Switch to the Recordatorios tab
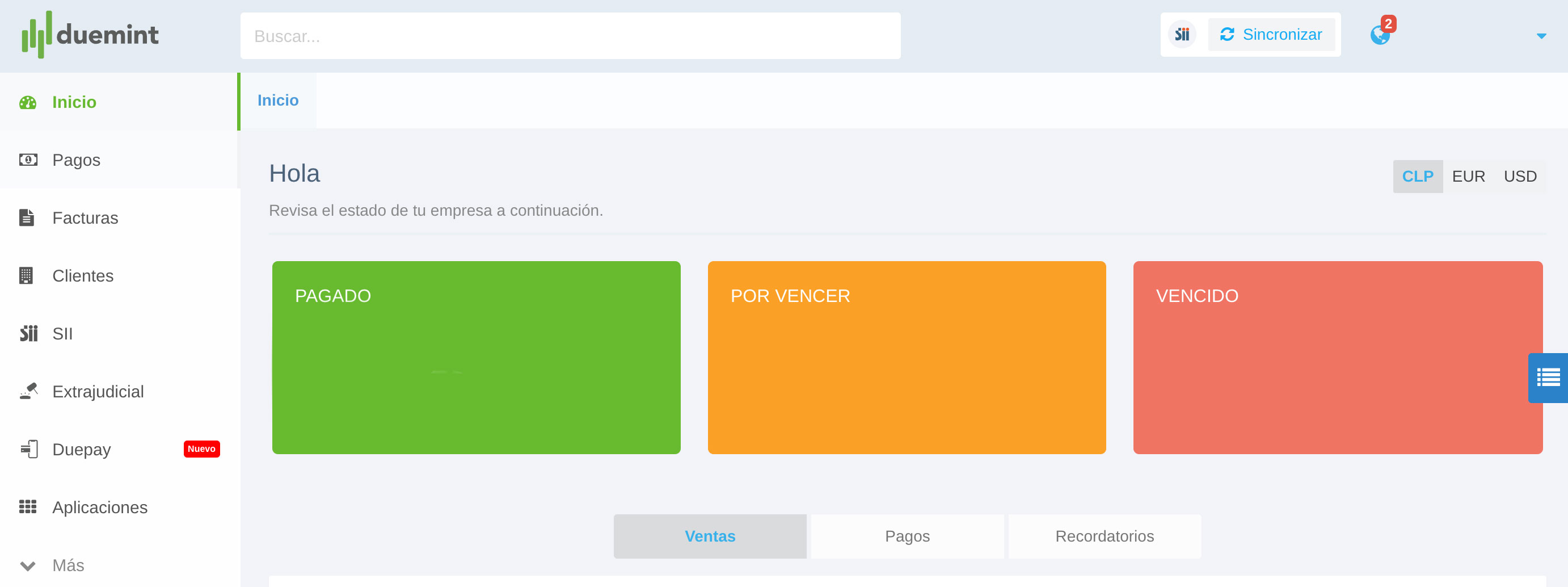The width and height of the screenshot is (1568, 587). click(1103, 536)
